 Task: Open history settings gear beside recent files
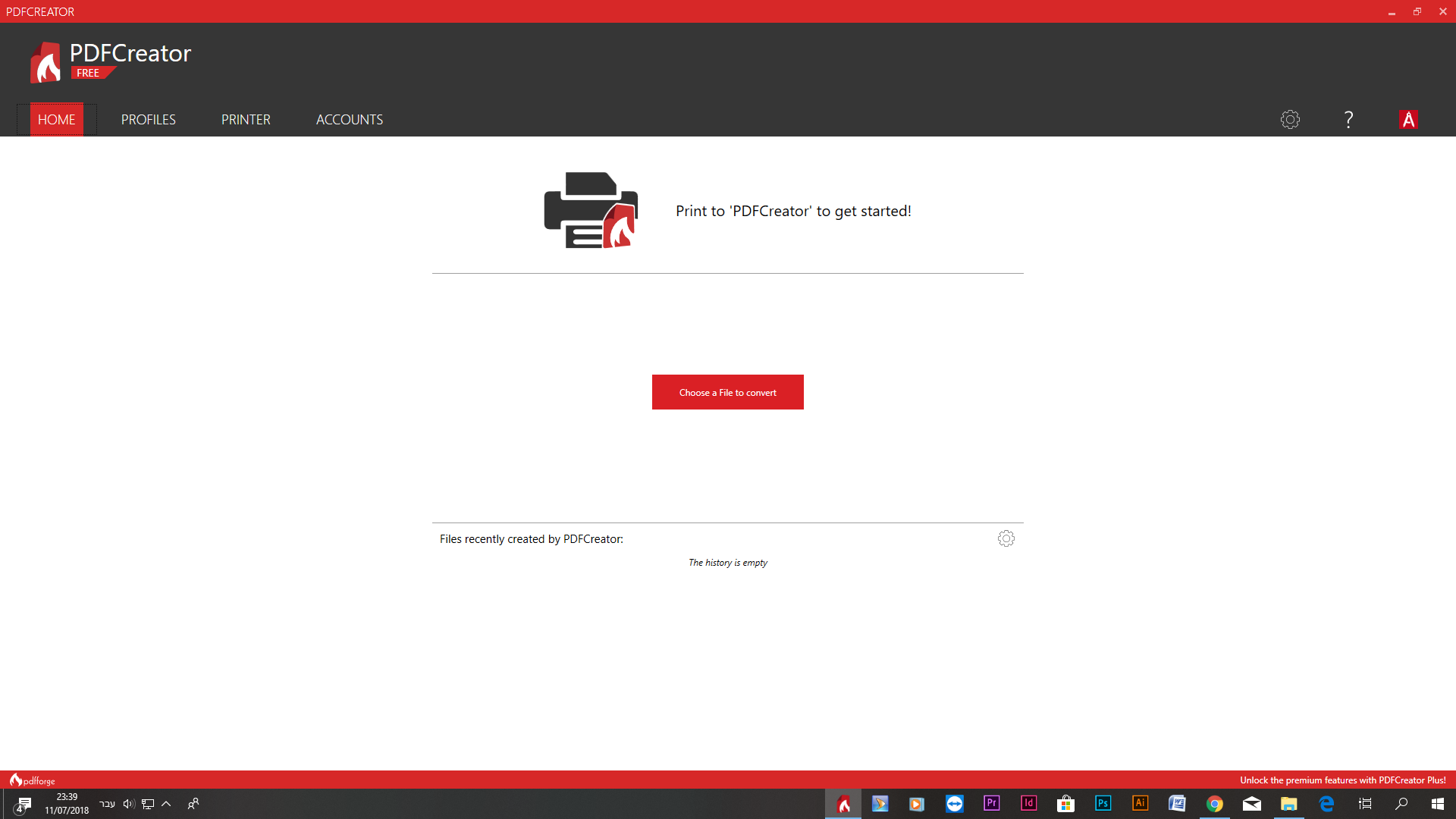click(1006, 538)
